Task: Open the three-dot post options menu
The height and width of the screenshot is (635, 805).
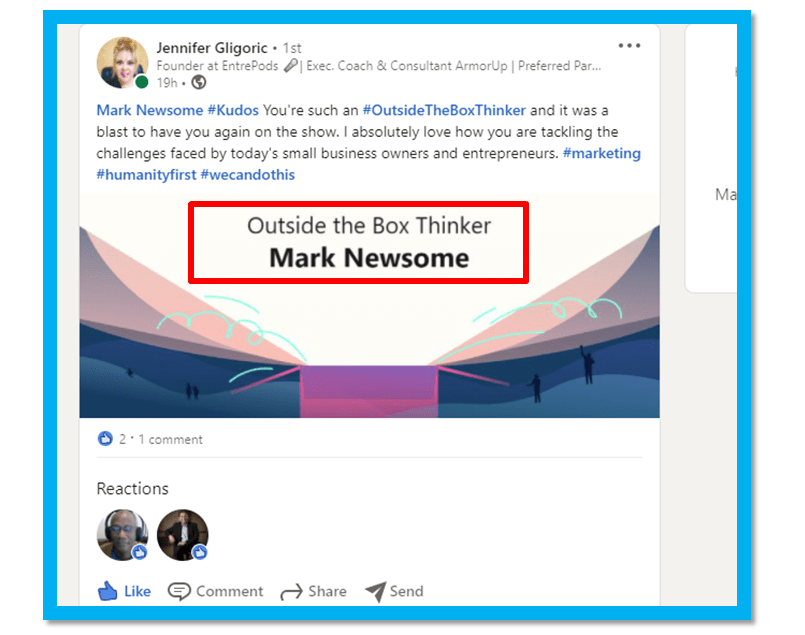Action: point(629,46)
